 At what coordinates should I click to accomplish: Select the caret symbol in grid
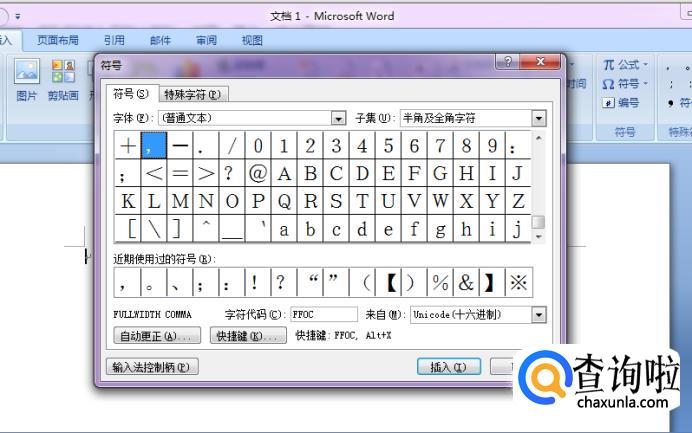pos(206,229)
